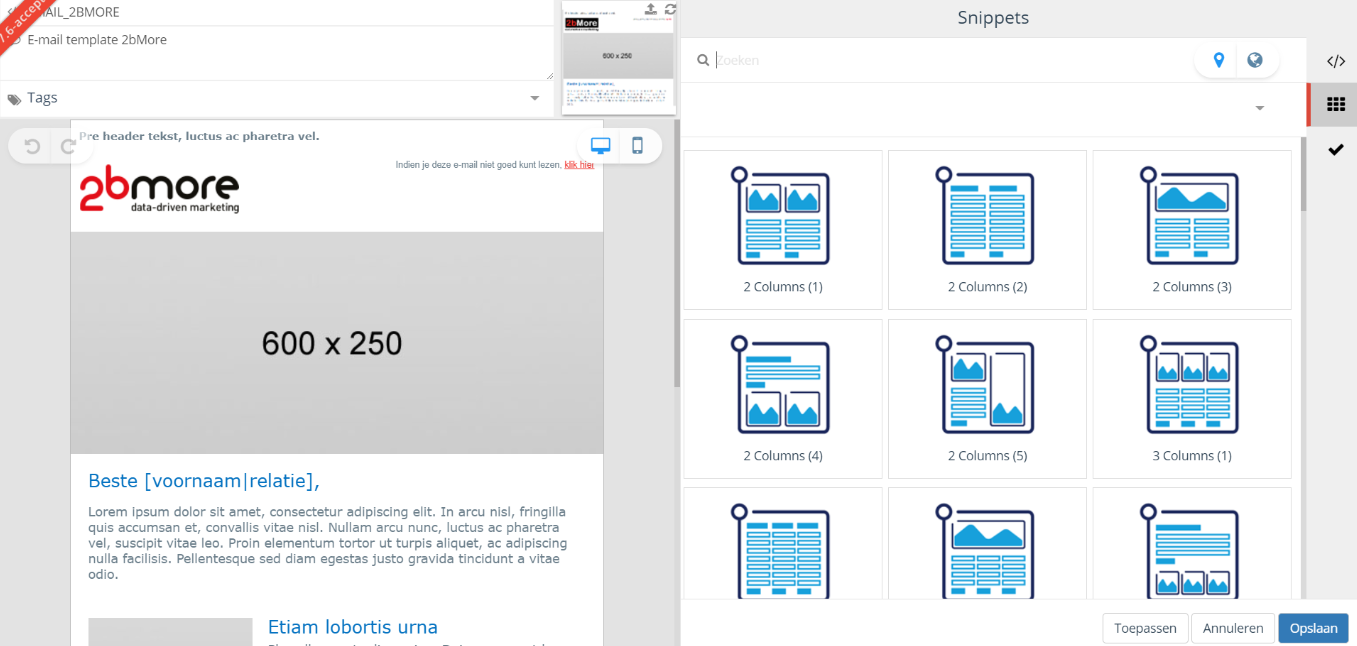Open the snippets grid tab

1336,104
